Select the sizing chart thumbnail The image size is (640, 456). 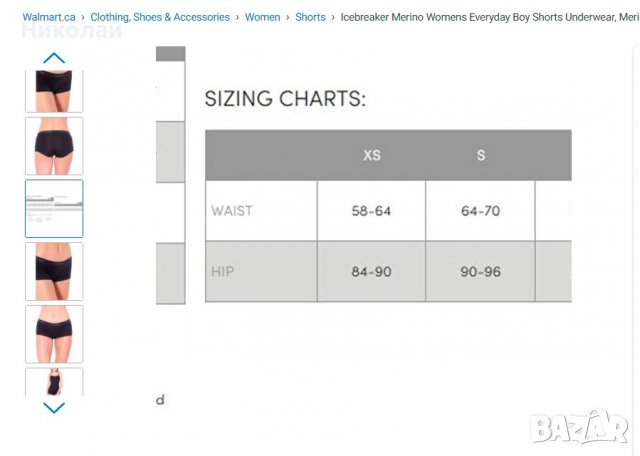tap(54, 208)
